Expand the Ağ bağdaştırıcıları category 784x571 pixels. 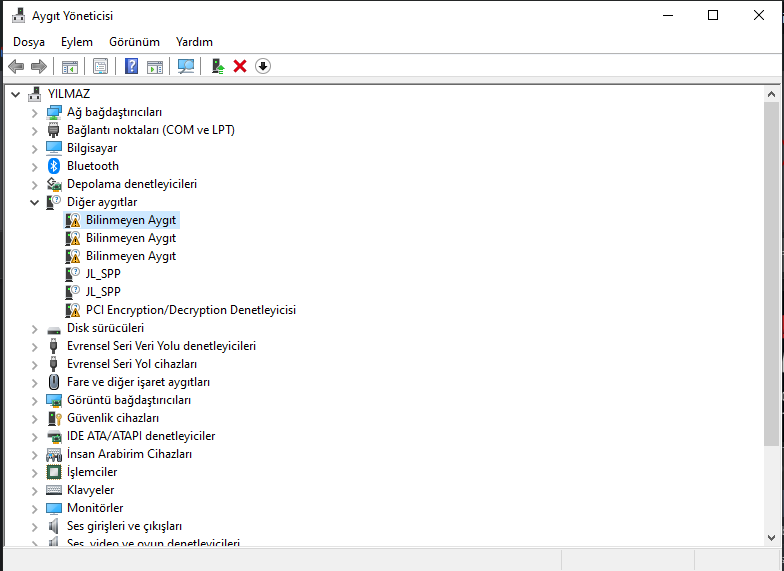click(34, 113)
